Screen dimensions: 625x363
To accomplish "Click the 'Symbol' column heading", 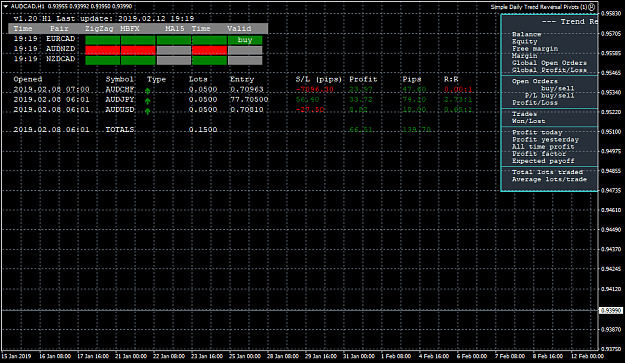I will pos(120,79).
